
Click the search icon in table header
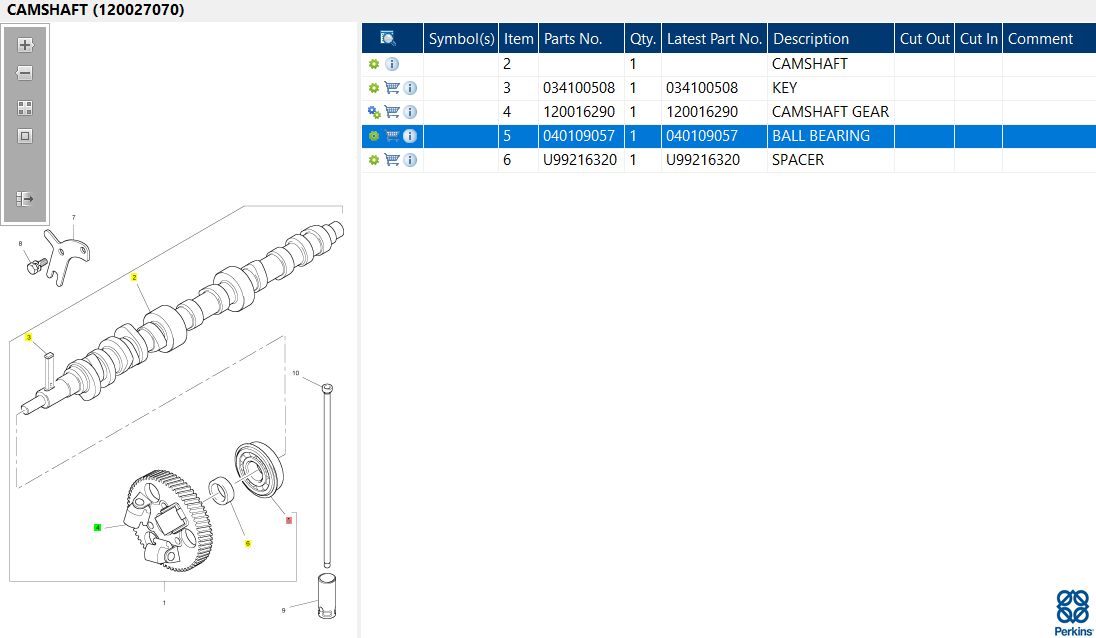[388, 38]
